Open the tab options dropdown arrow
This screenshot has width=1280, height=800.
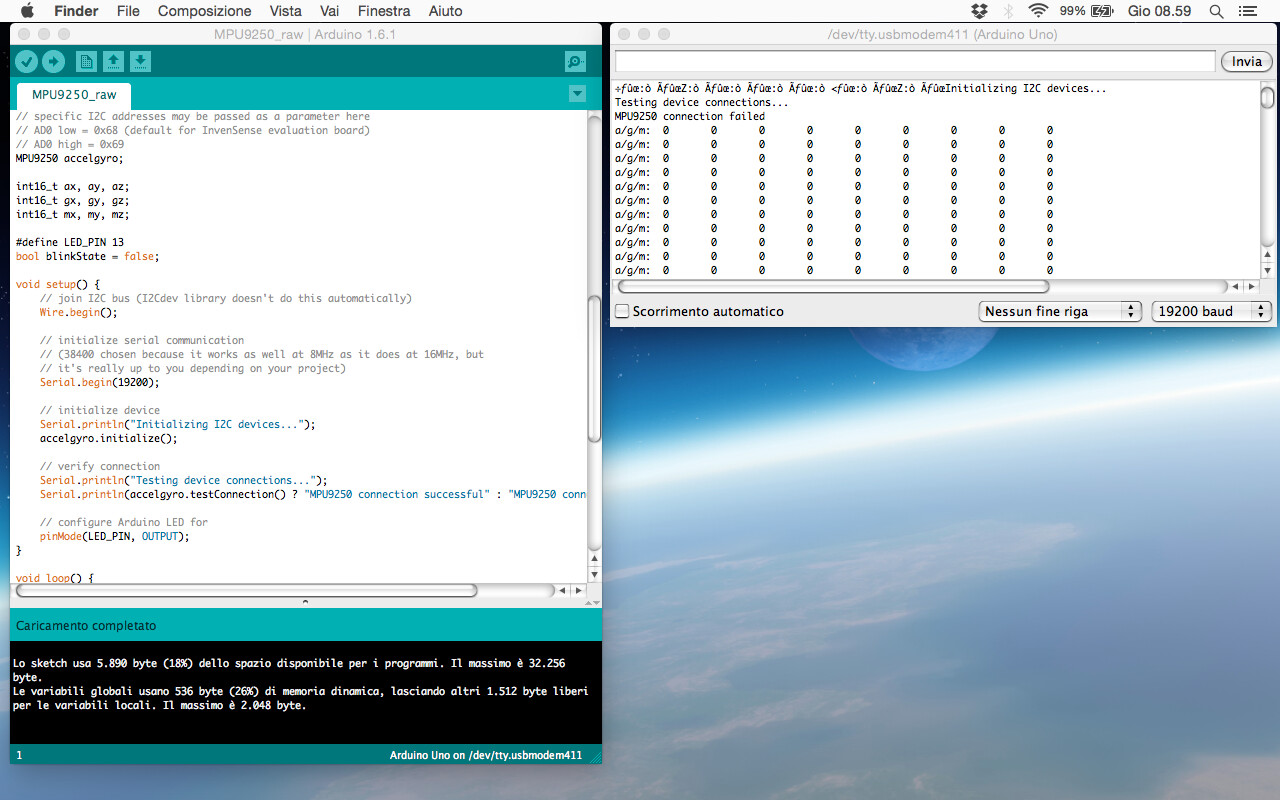pyautogui.click(x=576, y=94)
